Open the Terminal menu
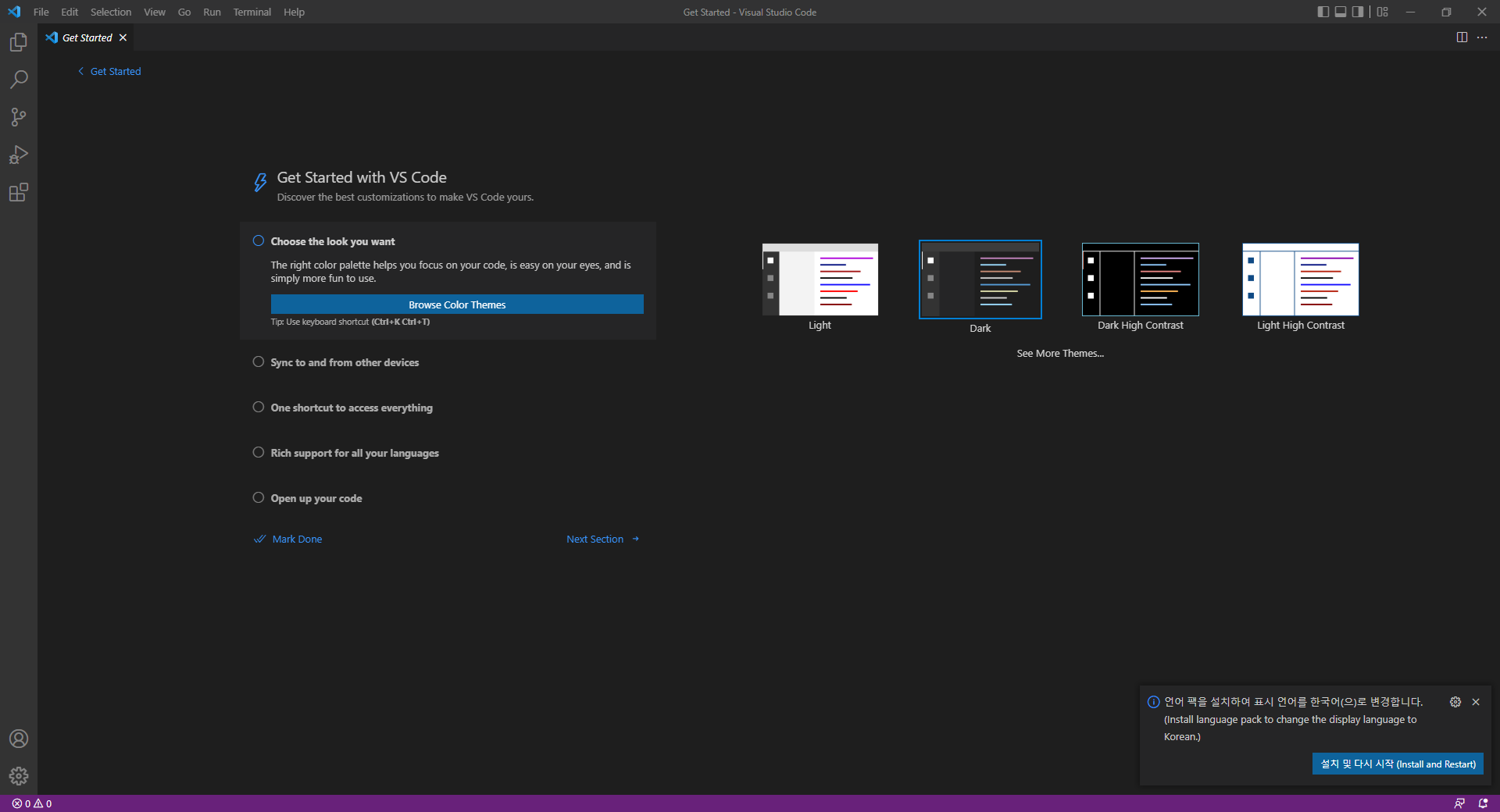 pos(252,12)
